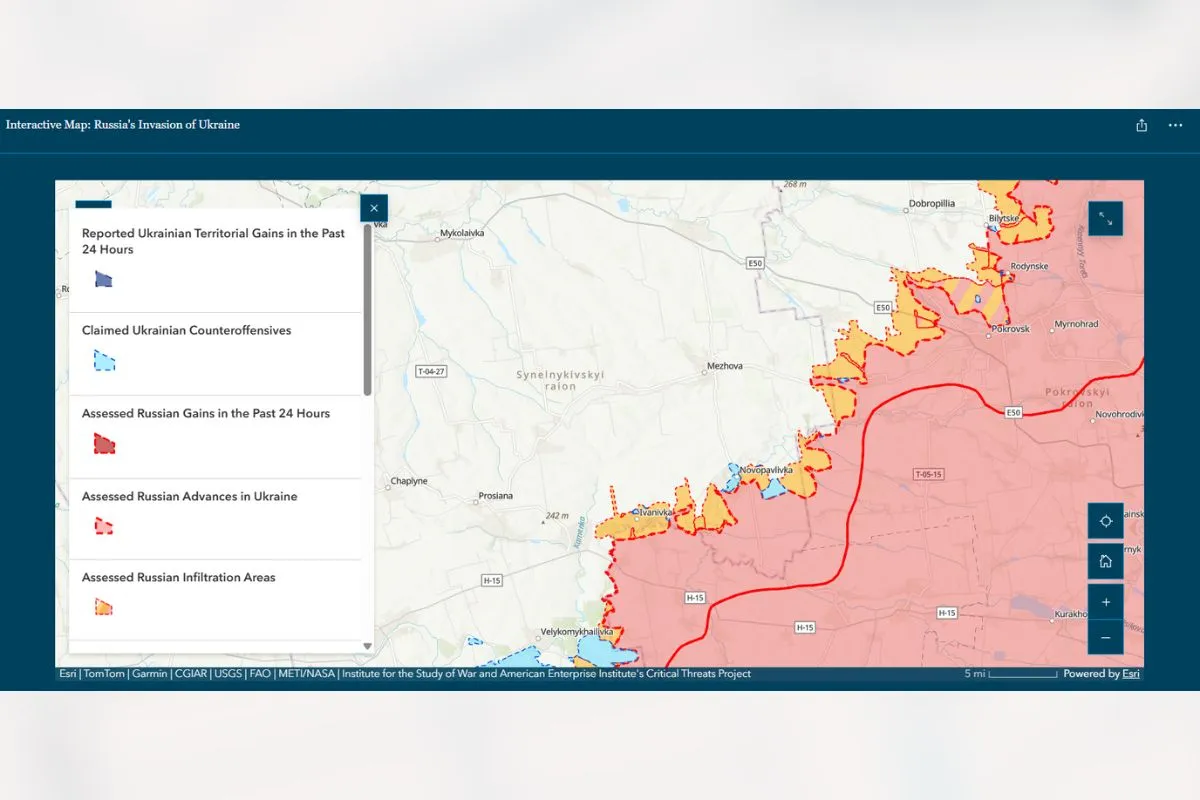Click the Ukrainian Territorial Gains legend swatch
The height and width of the screenshot is (800, 1200).
[104, 279]
